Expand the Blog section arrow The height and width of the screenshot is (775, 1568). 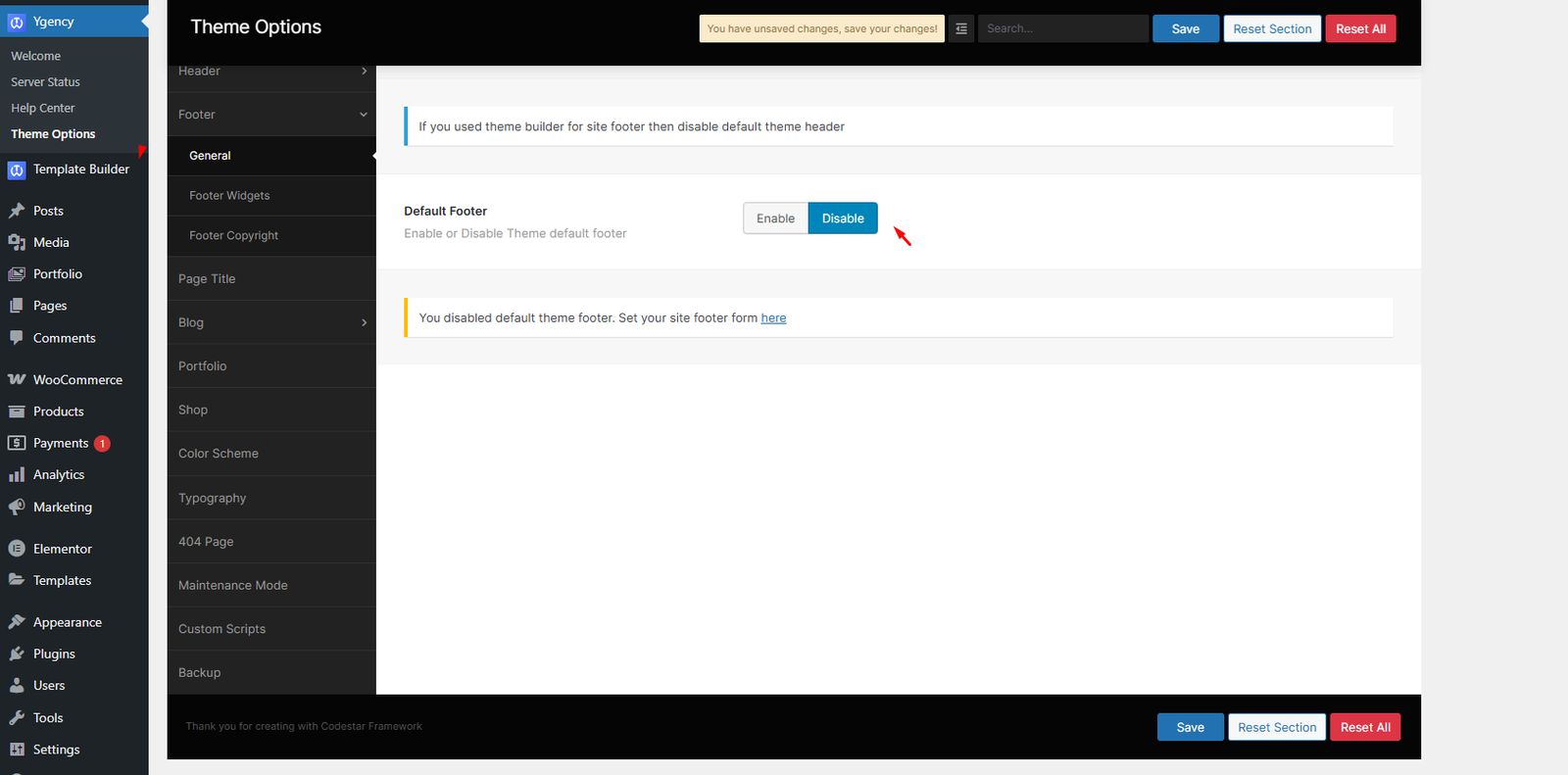364,323
